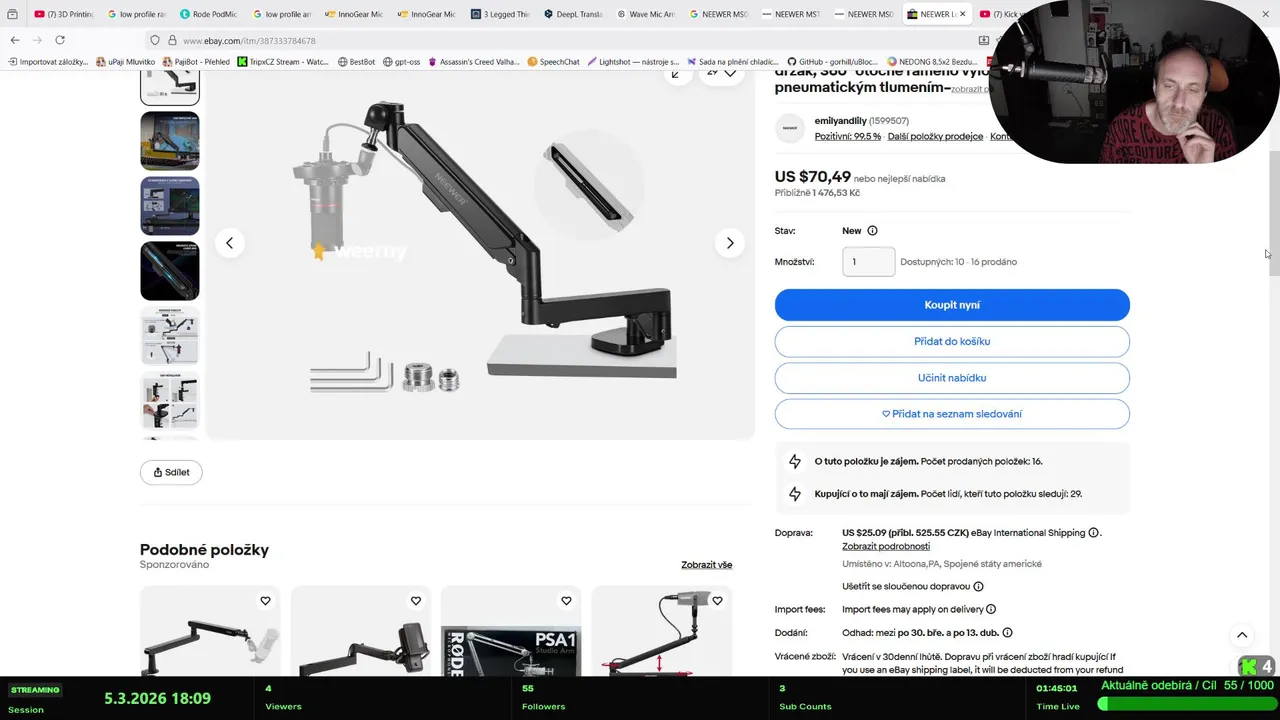Click the Koupit nyní button

pos(952,305)
